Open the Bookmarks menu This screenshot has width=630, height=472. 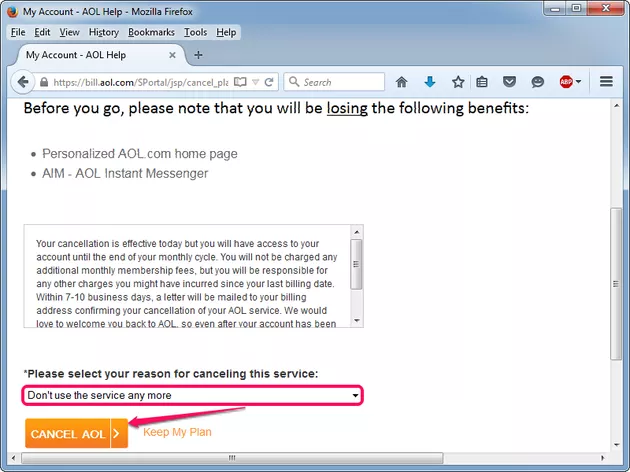click(151, 32)
